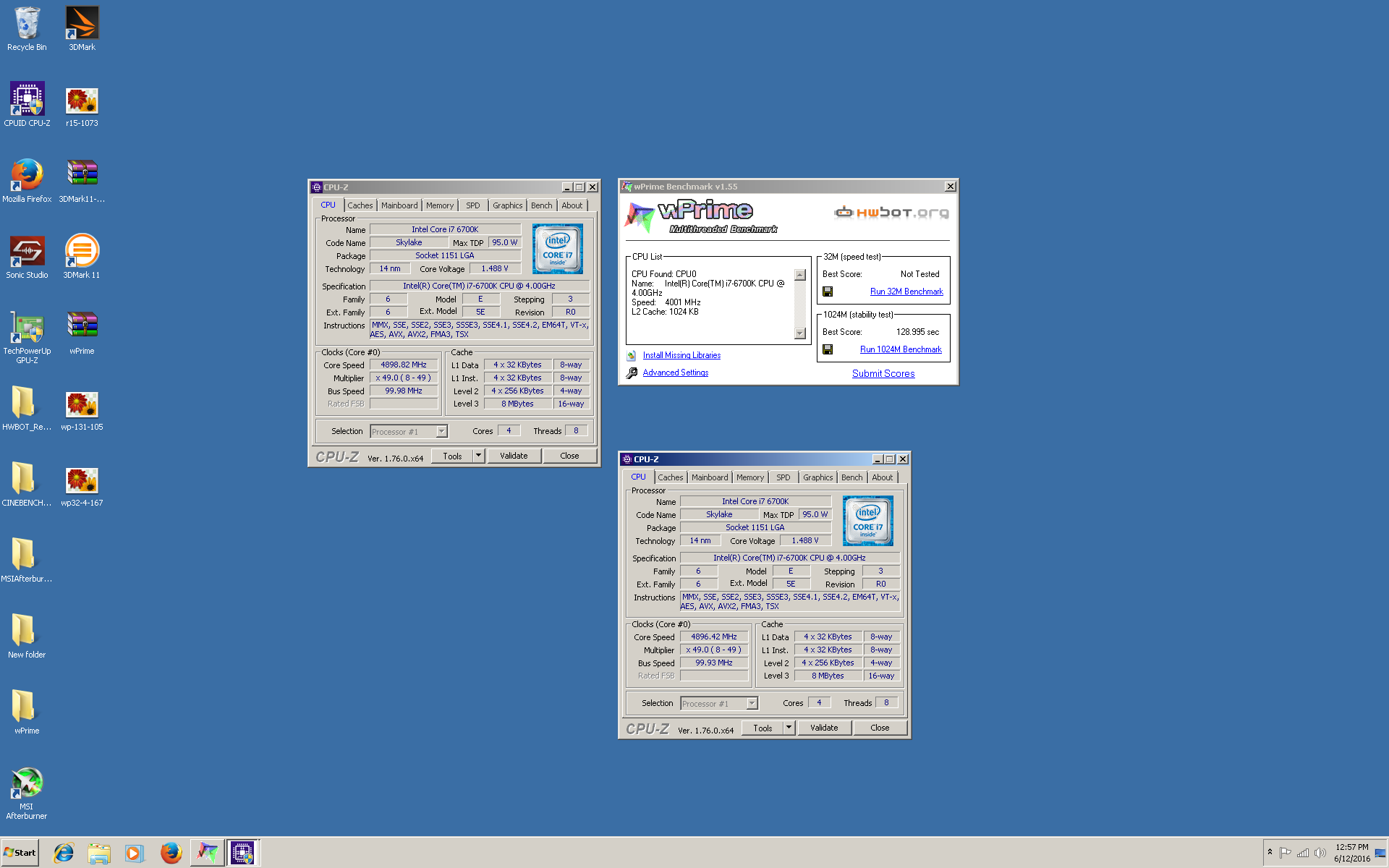
Task: Select the Sonic Studio desktop shortcut
Action: [27, 257]
